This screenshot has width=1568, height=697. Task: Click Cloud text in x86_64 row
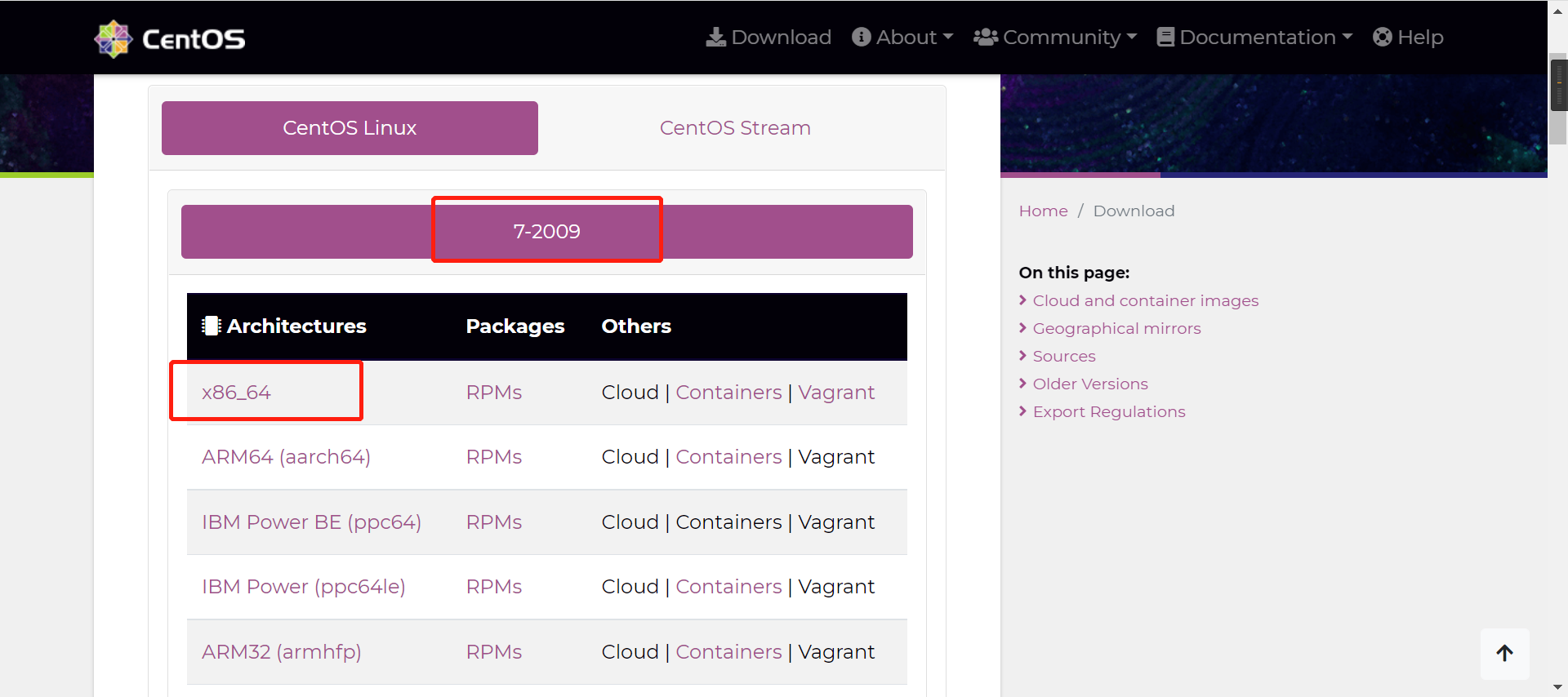click(630, 393)
